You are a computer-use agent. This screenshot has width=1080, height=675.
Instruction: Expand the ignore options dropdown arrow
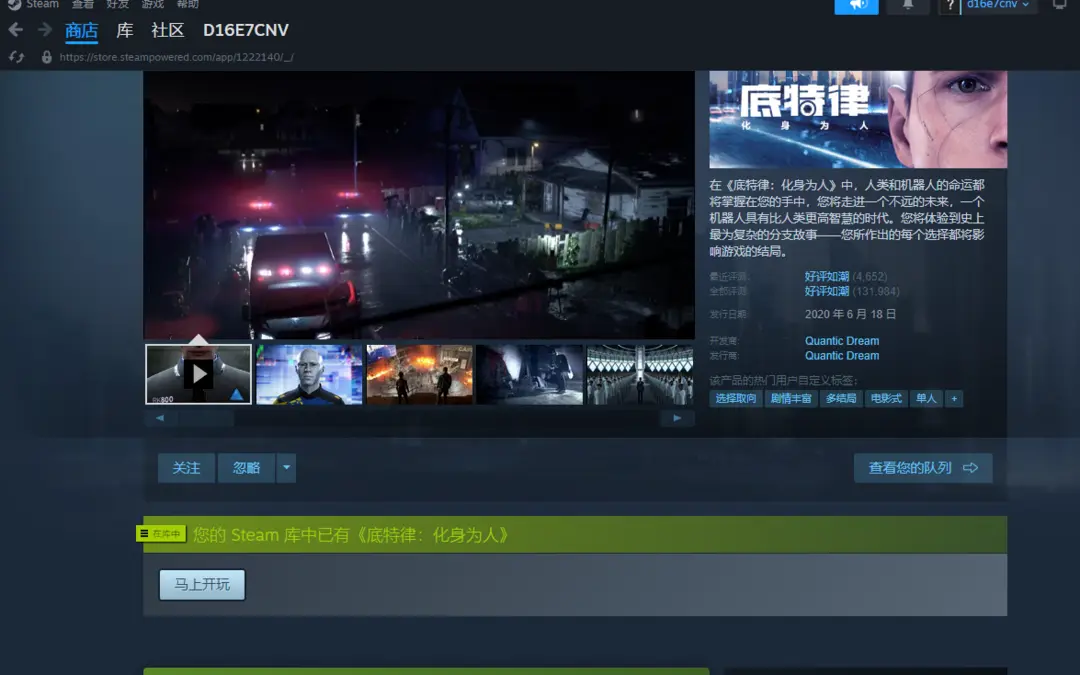point(287,468)
